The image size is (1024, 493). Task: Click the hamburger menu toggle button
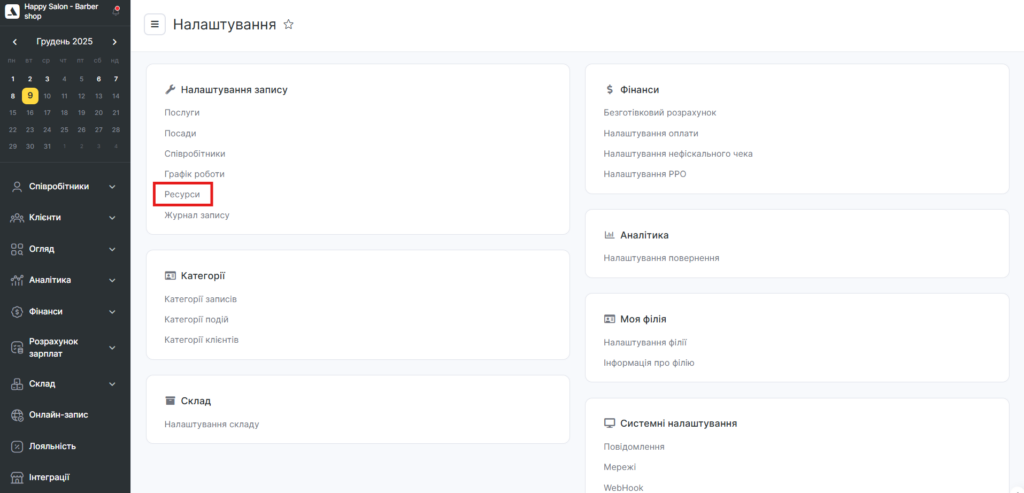[154, 24]
